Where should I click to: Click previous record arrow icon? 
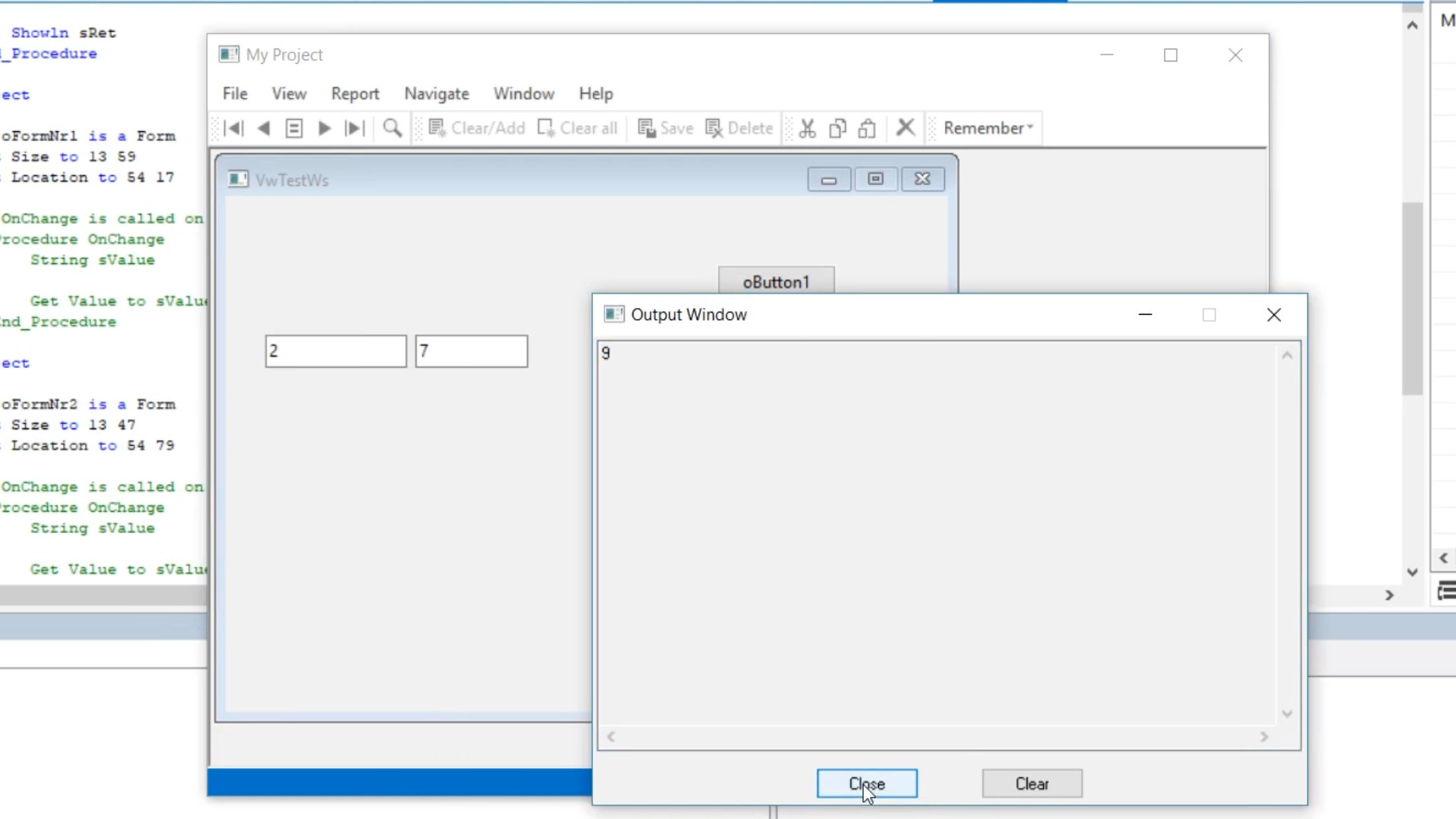[x=264, y=128]
